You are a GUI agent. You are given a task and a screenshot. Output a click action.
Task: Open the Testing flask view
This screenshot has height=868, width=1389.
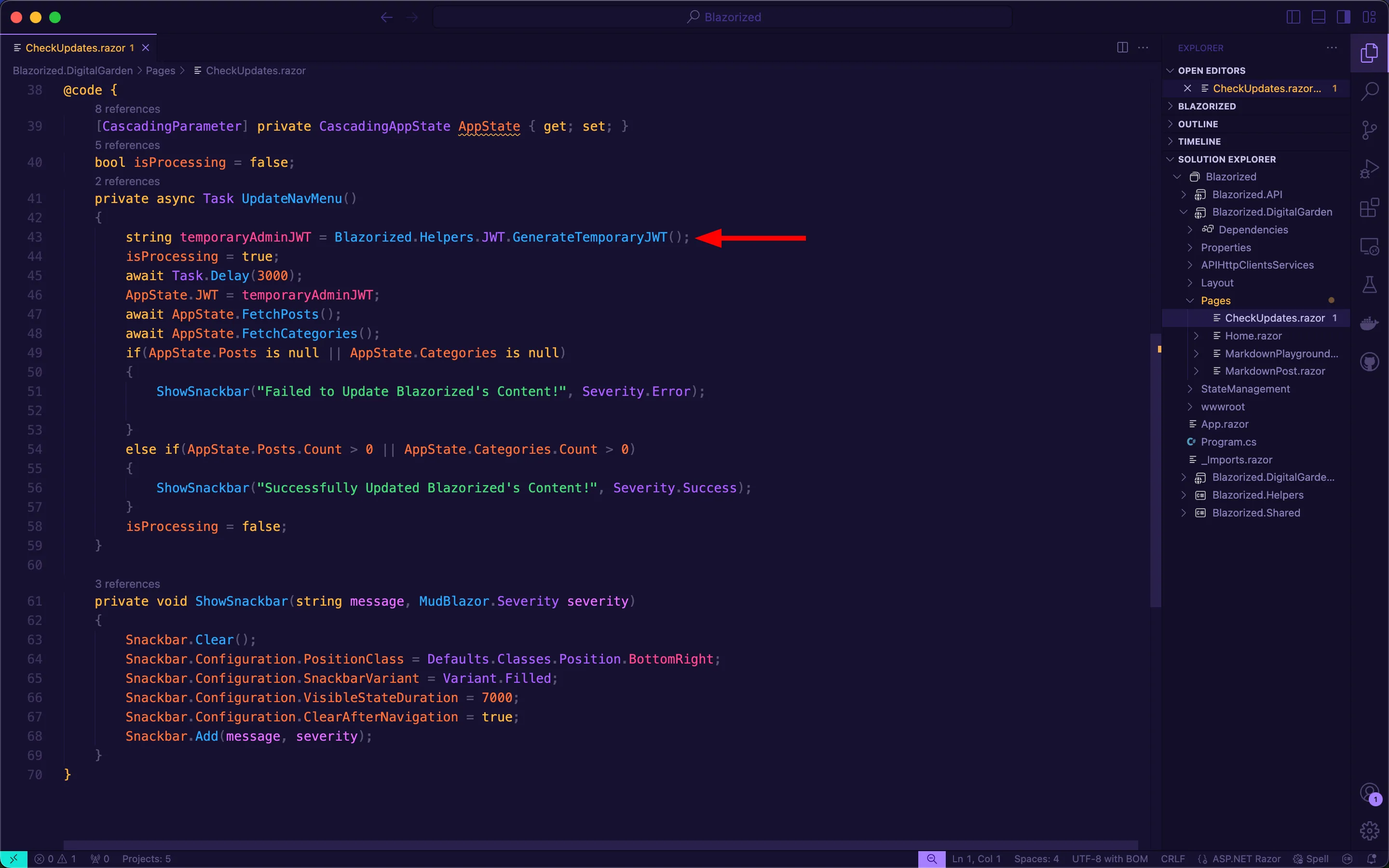(1369, 285)
